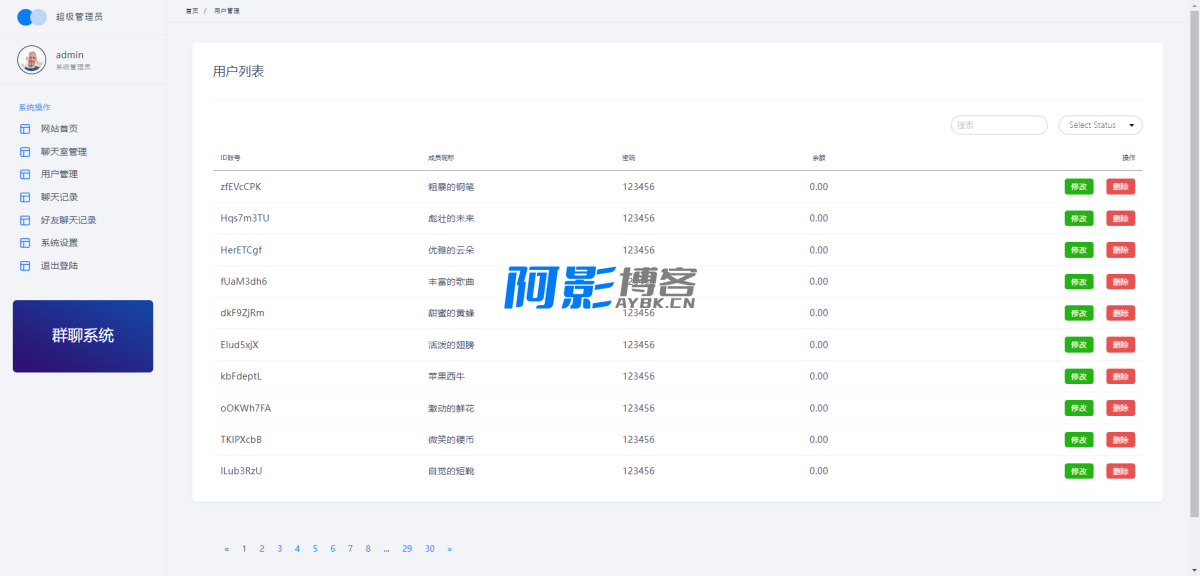Click nickname 优雅的云朵
Screen dimensions: 1200x576
(451, 250)
